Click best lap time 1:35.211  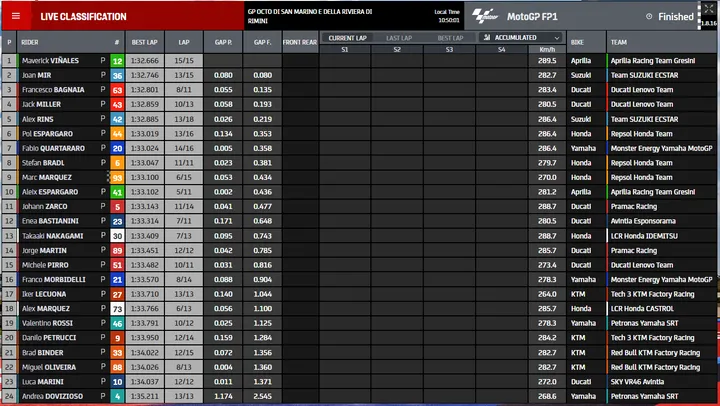[145, 396]
